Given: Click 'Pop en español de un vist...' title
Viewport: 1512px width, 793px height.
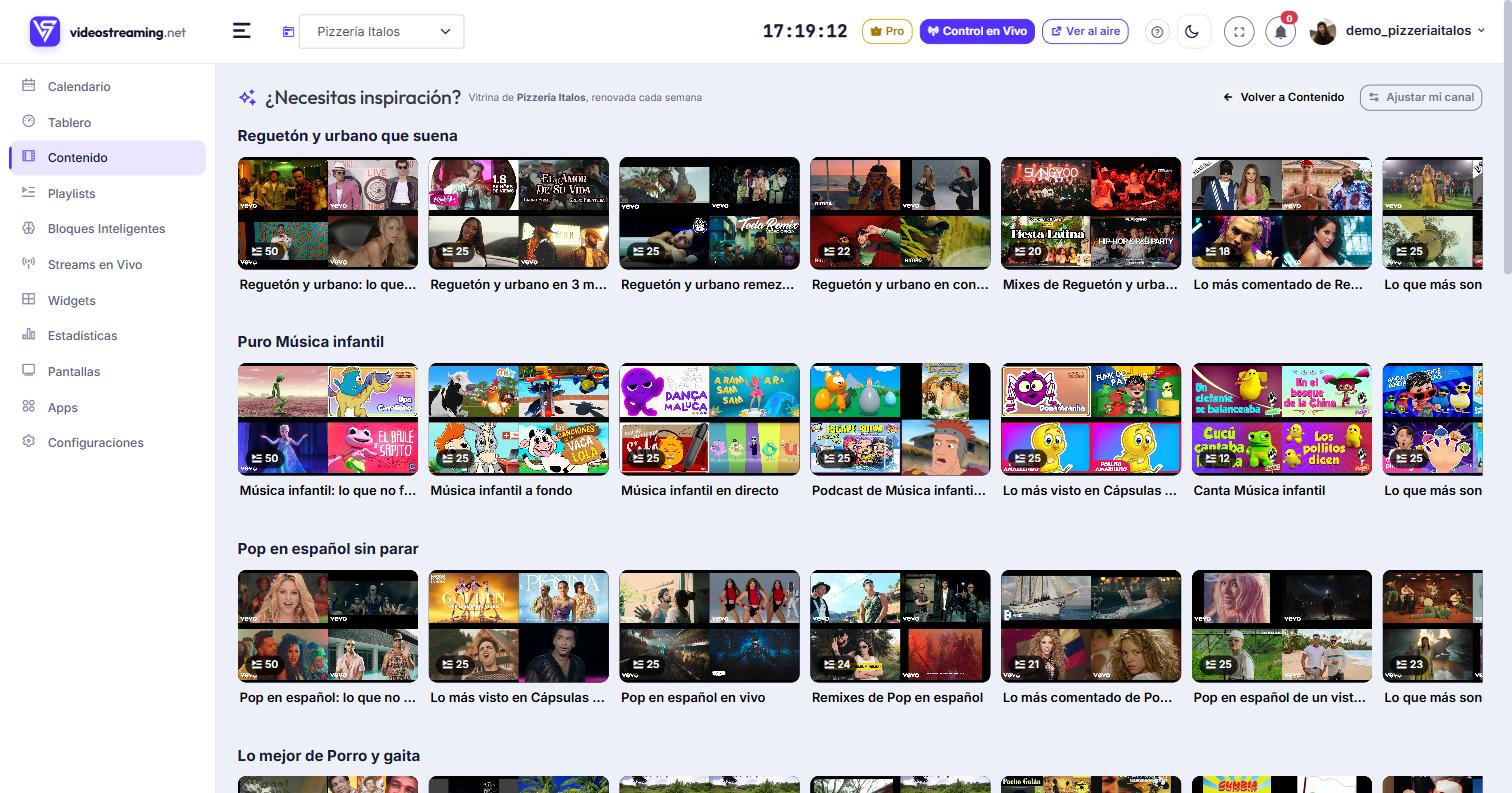Looking at the screenshot, I should coord(1280,697).
